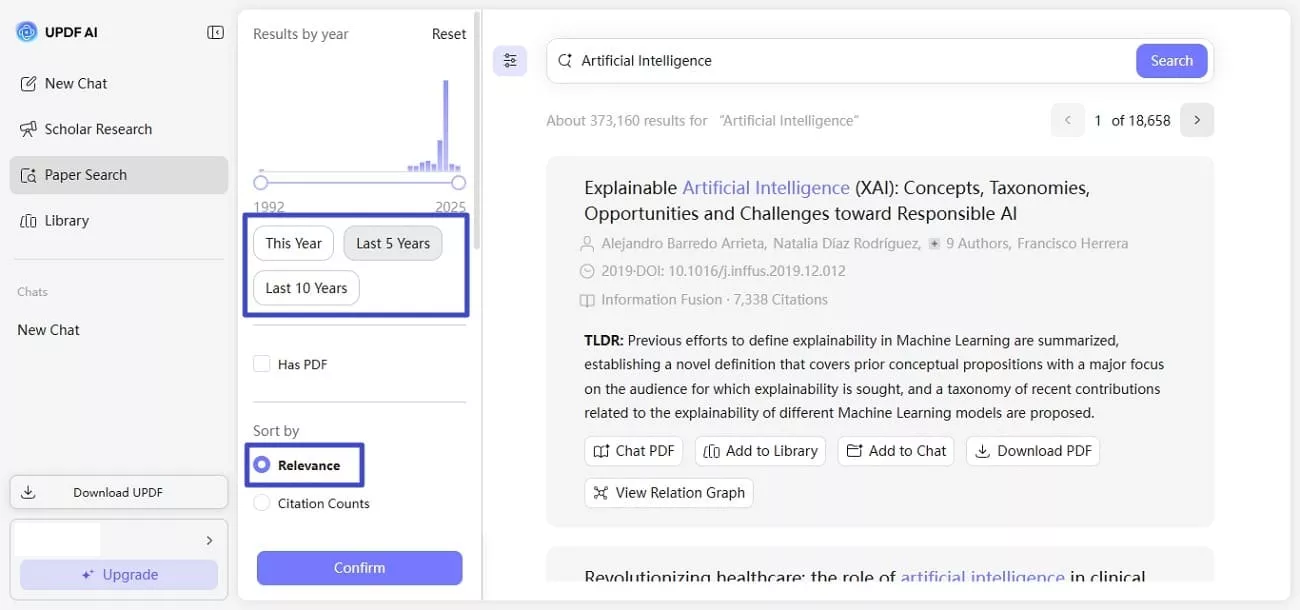Click Reset to clear year filters
Screen dimensions: 1300x610
click(449, 33)
